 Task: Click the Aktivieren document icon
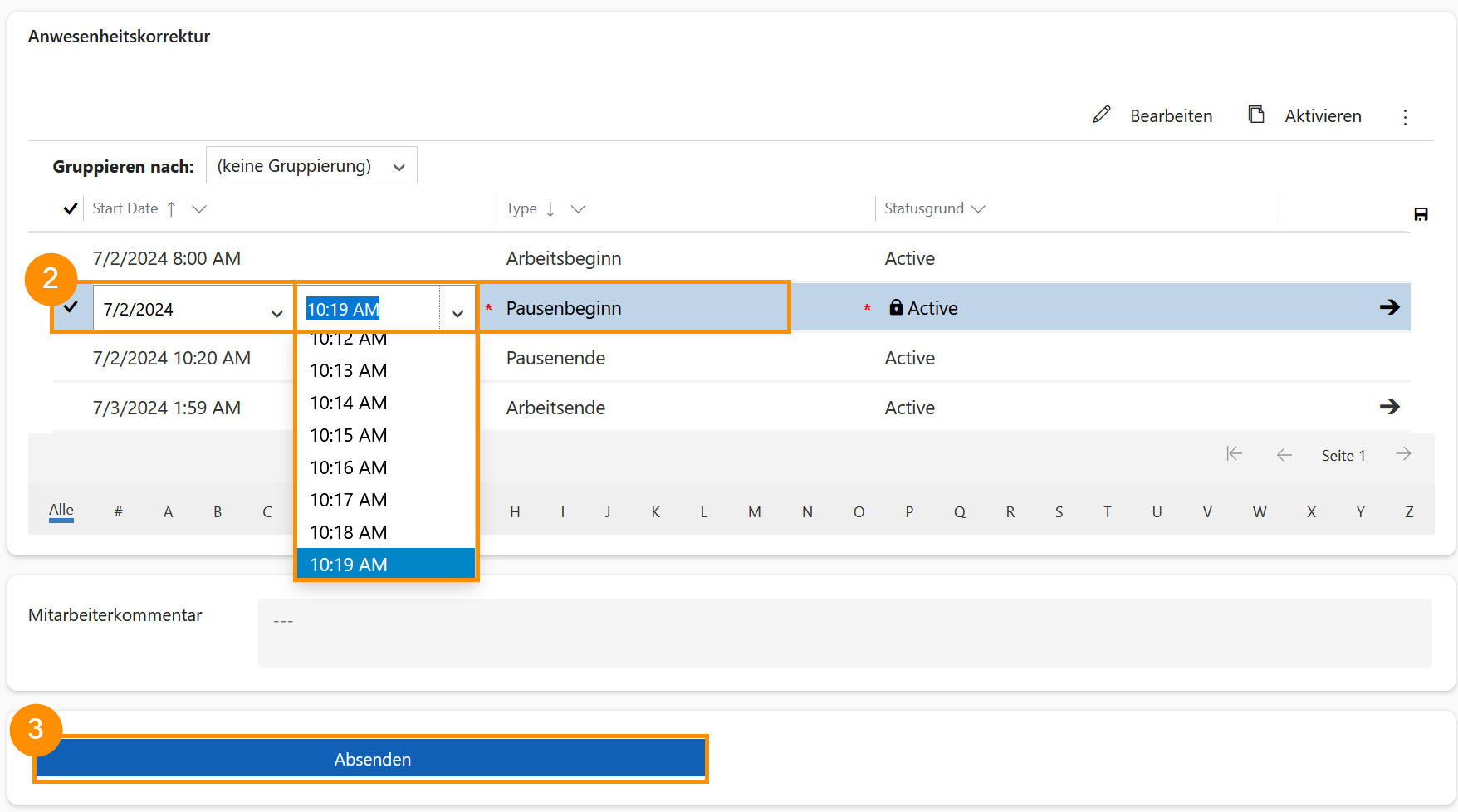tap(1256, 115)
